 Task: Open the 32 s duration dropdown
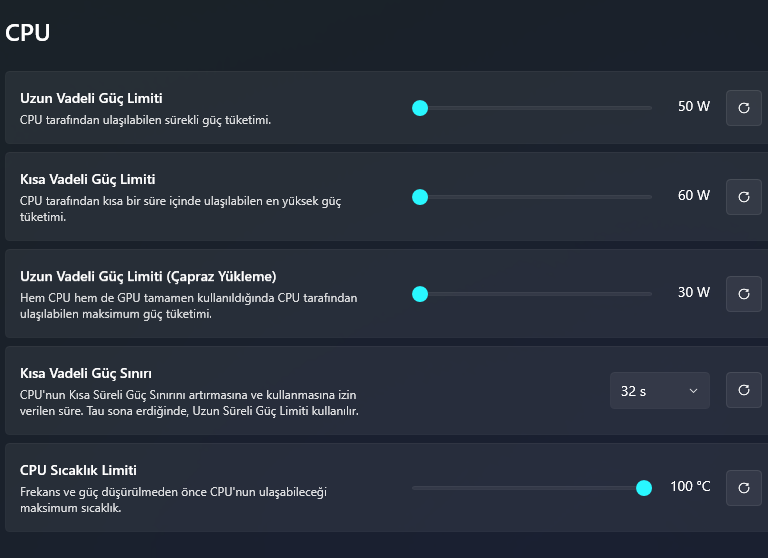[659, 391]
